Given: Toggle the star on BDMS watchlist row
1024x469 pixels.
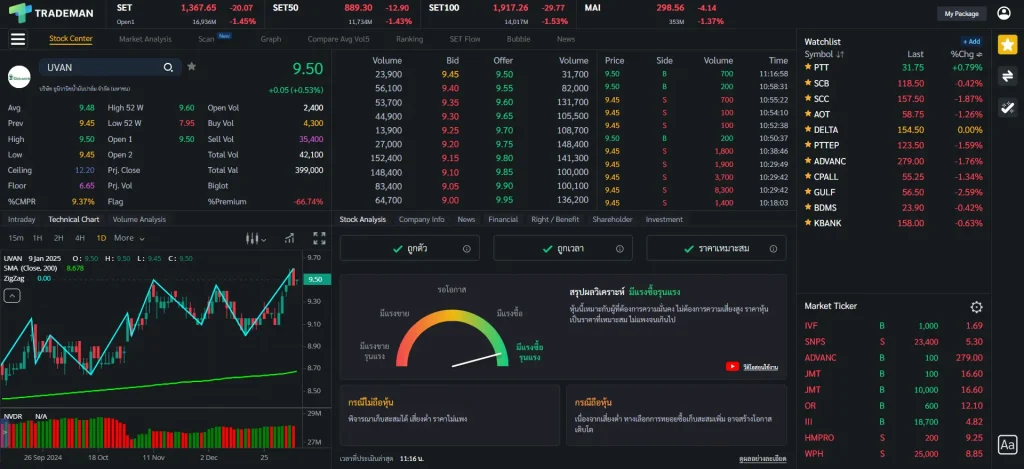Looking at the screenshot, I should [808, 207].
